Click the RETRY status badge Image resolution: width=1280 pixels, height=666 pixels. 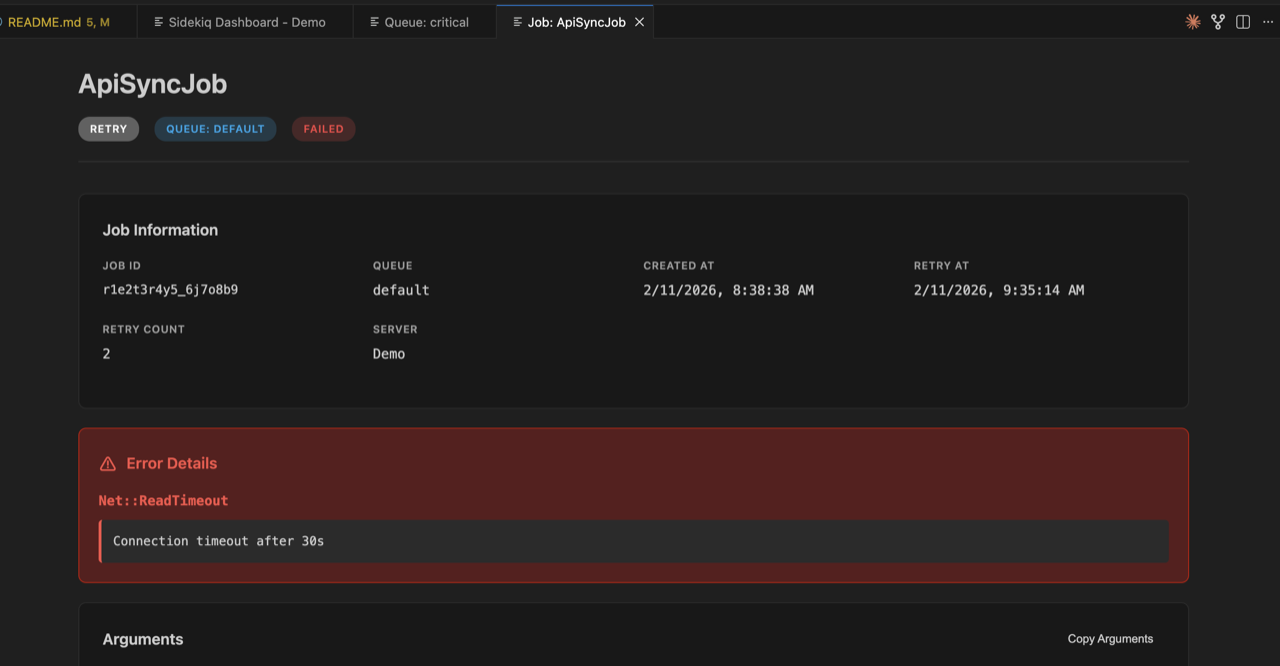108,128
